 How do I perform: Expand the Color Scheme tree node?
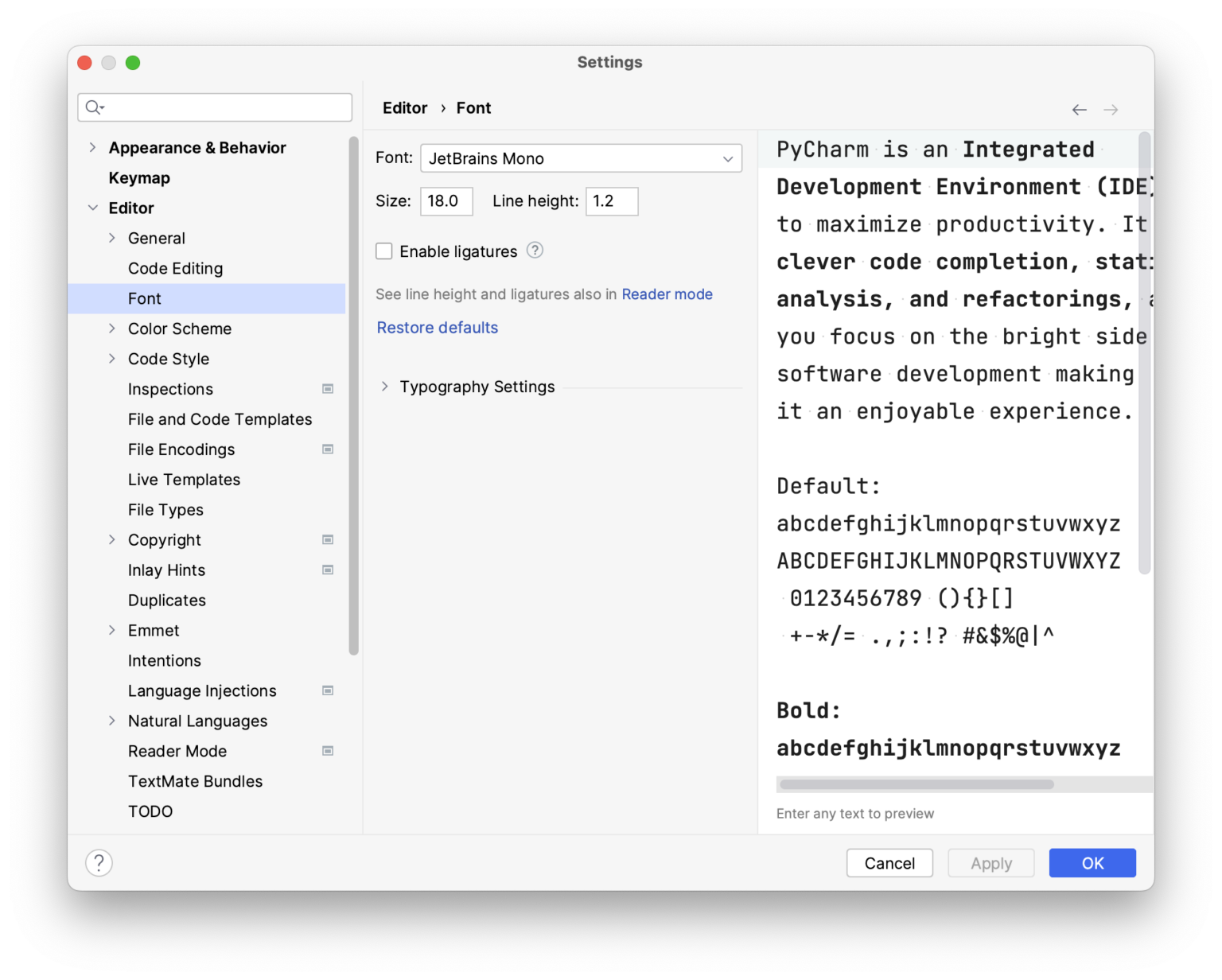tap(112, 329)
